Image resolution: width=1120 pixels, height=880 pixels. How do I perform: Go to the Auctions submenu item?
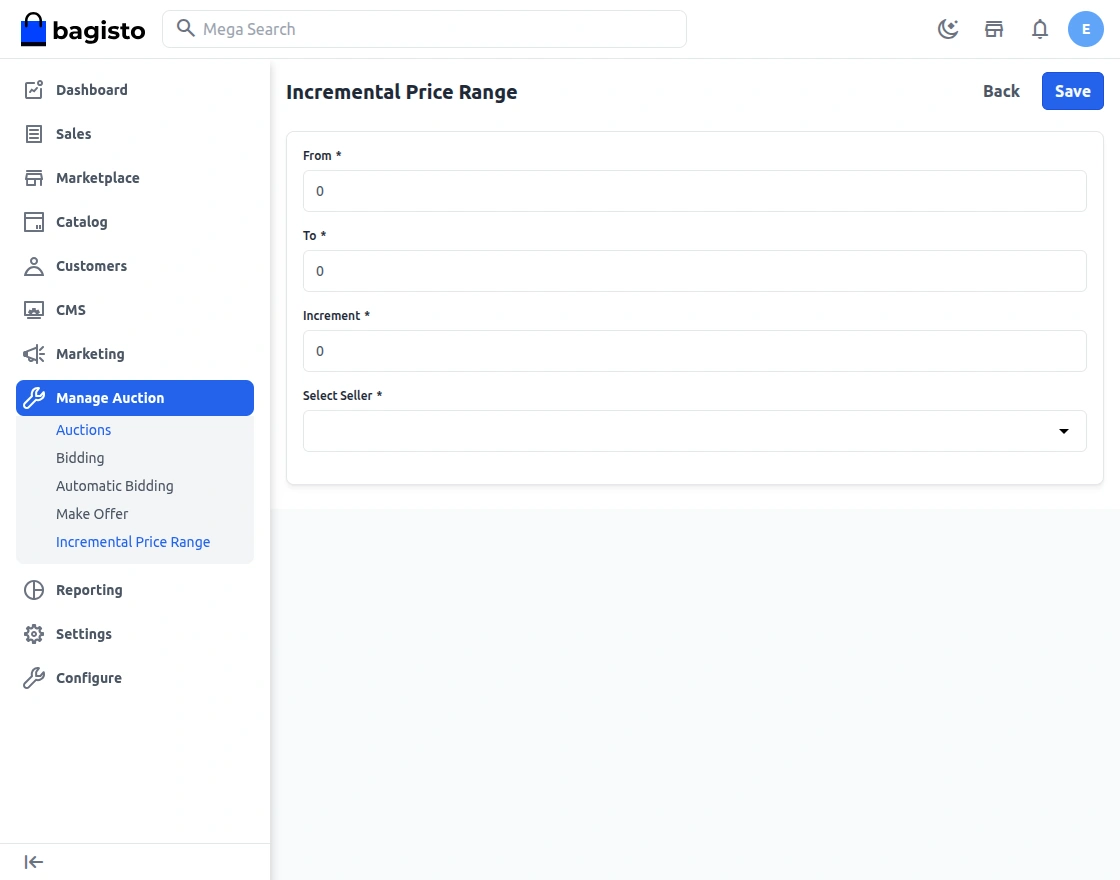[x=83, y=429]
